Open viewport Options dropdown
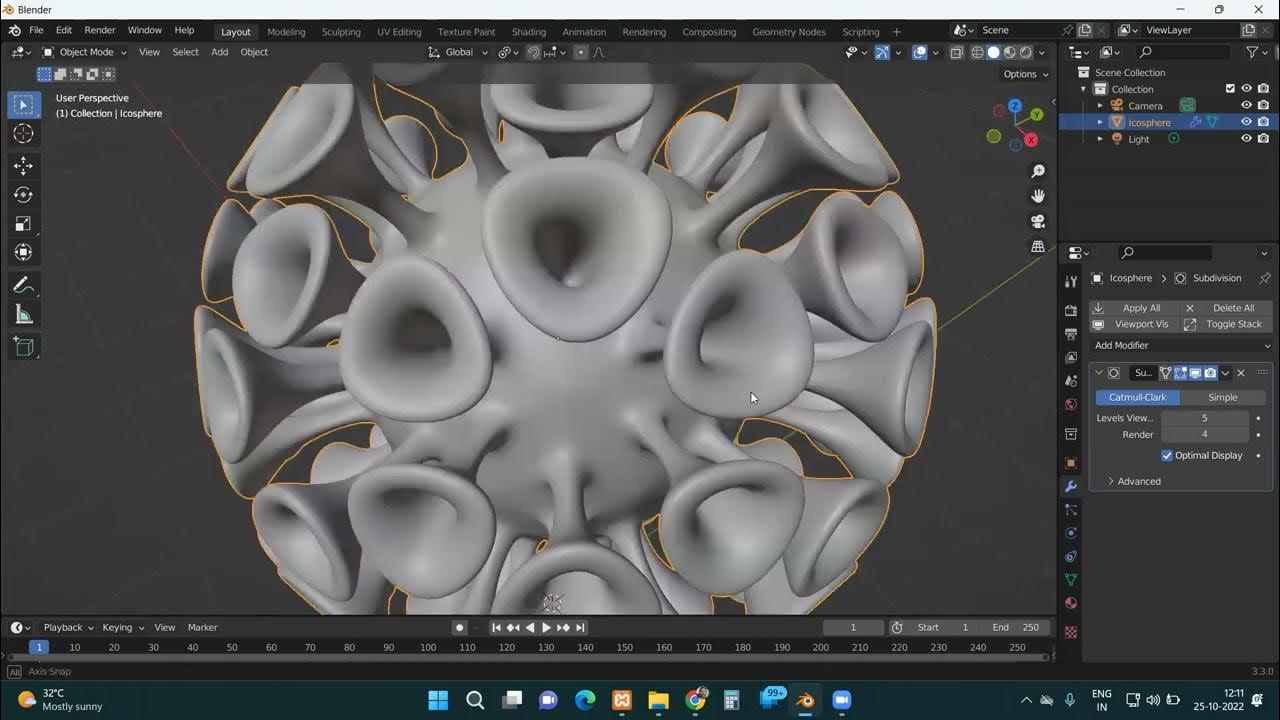This screenshot has width=1280, height=720. click(1026, 74)
